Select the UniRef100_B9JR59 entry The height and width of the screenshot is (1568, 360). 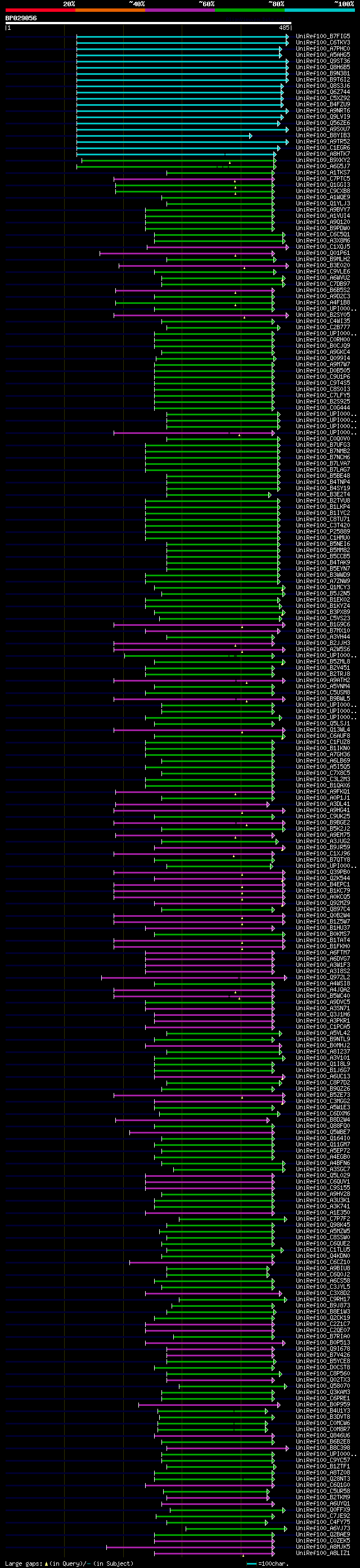(323, 847)
